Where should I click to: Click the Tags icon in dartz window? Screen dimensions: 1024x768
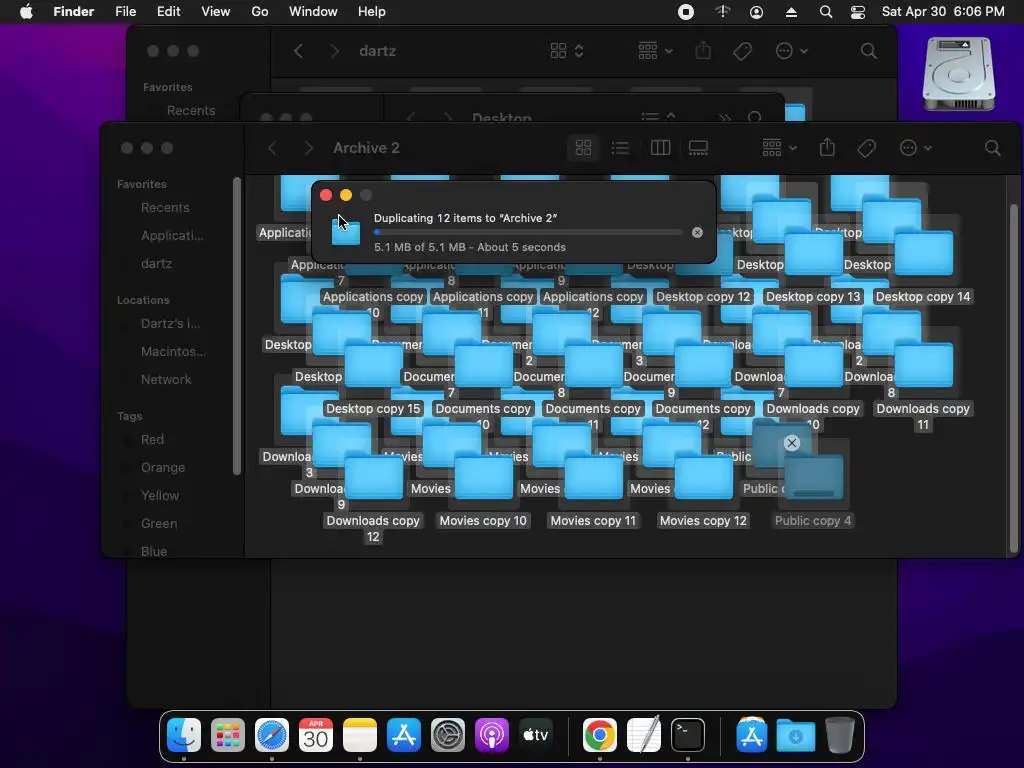(x=743, y=51)
